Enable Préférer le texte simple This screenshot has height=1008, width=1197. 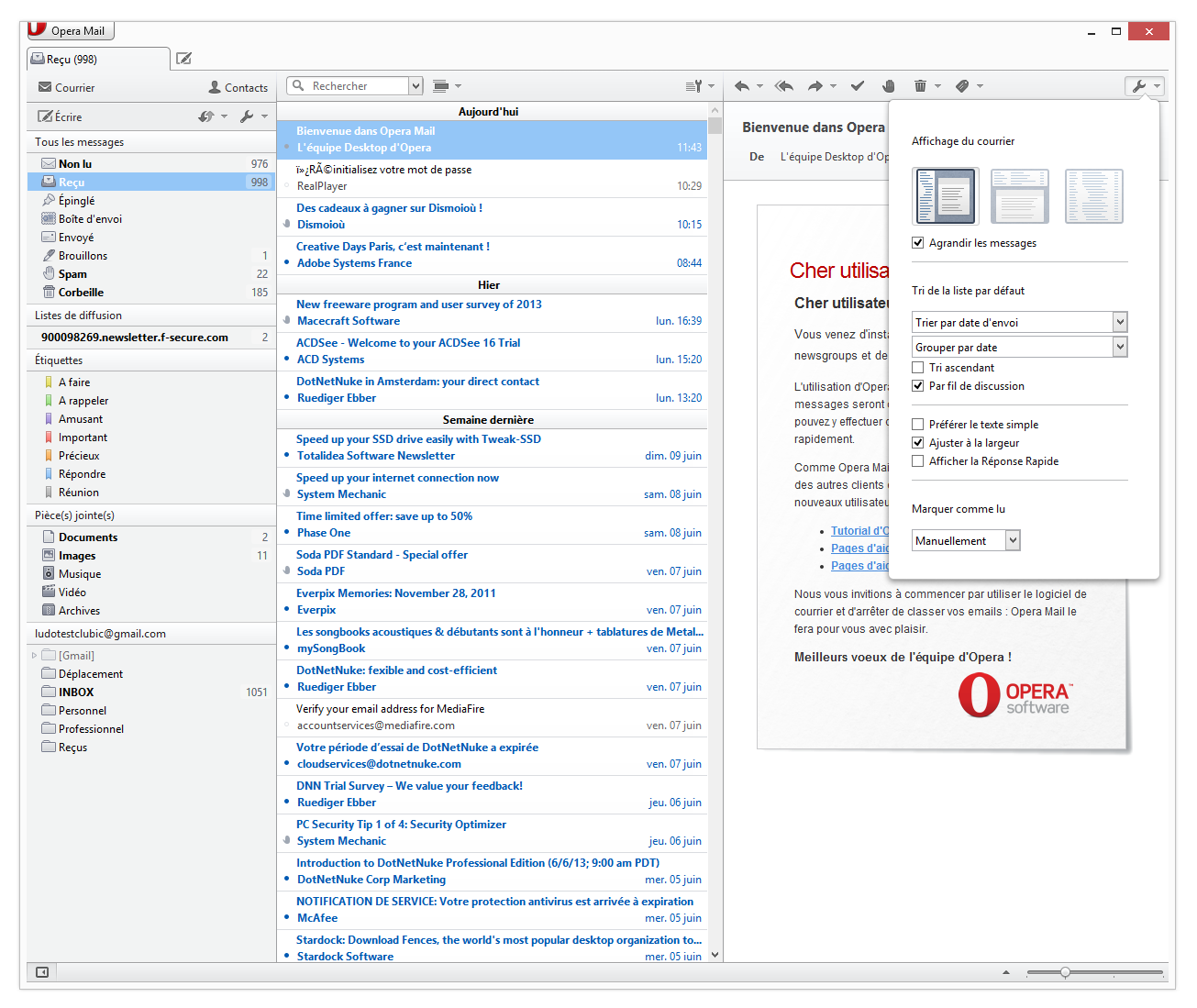pos(918,425)
